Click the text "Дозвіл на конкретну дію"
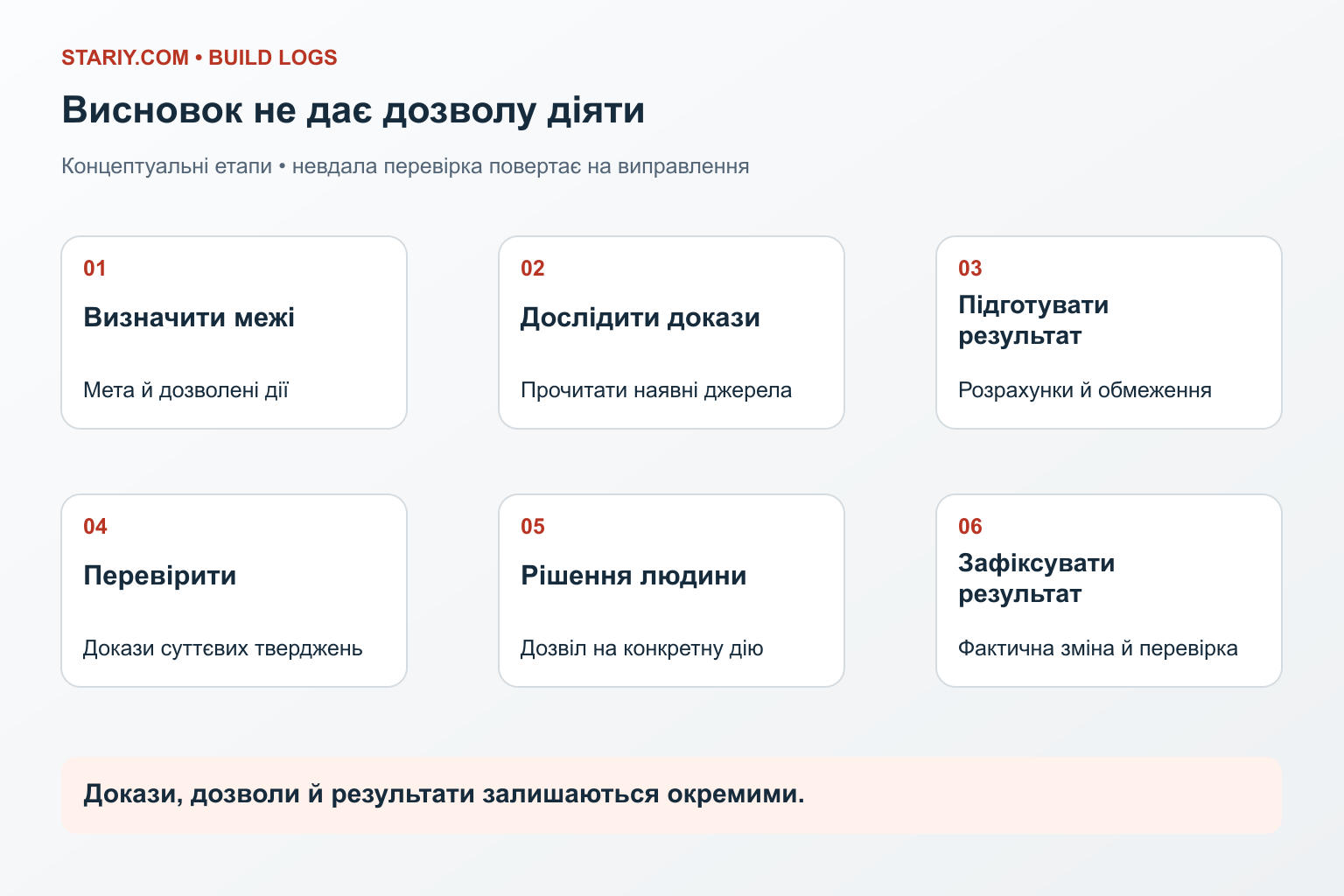This screenshot has width=1344, height=896. [642, 648]
